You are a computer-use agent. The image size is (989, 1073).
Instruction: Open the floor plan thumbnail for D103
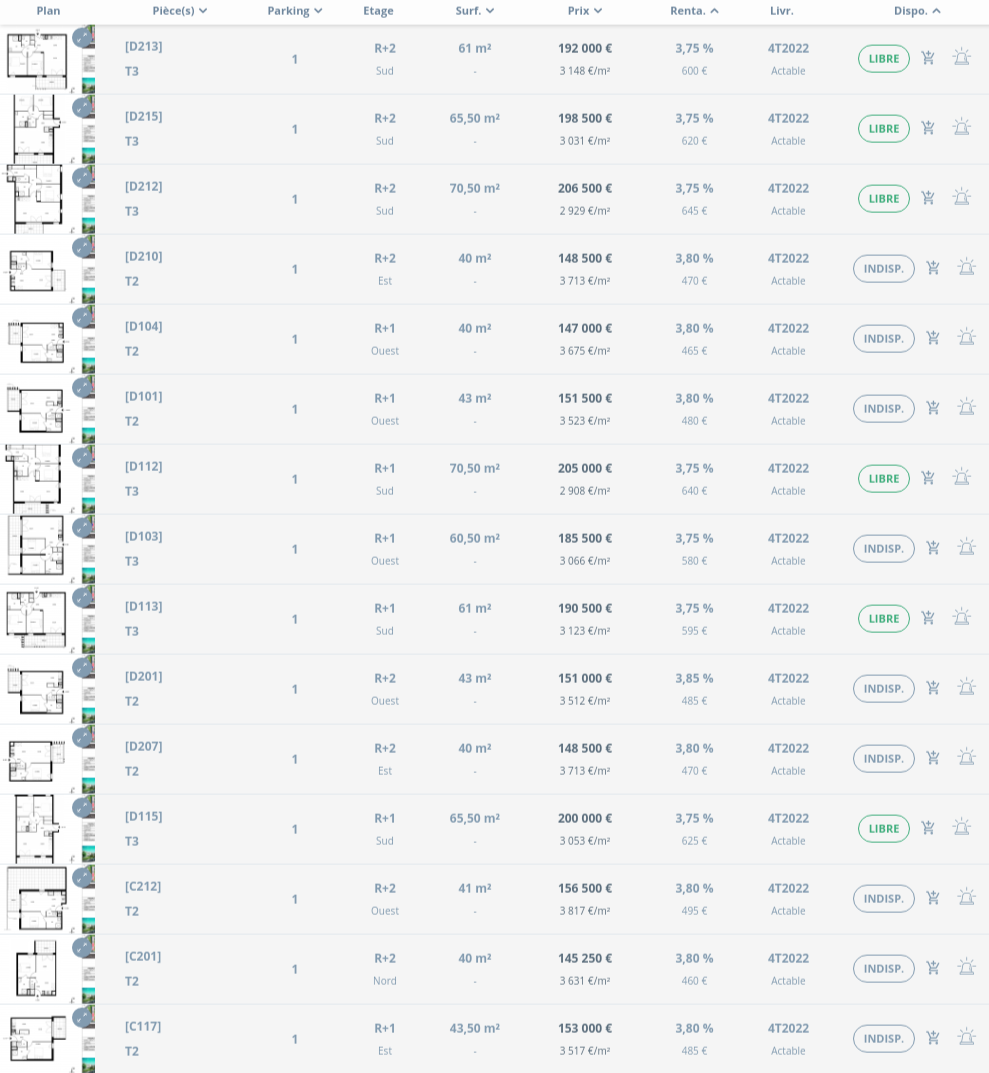tap(36, 548)
